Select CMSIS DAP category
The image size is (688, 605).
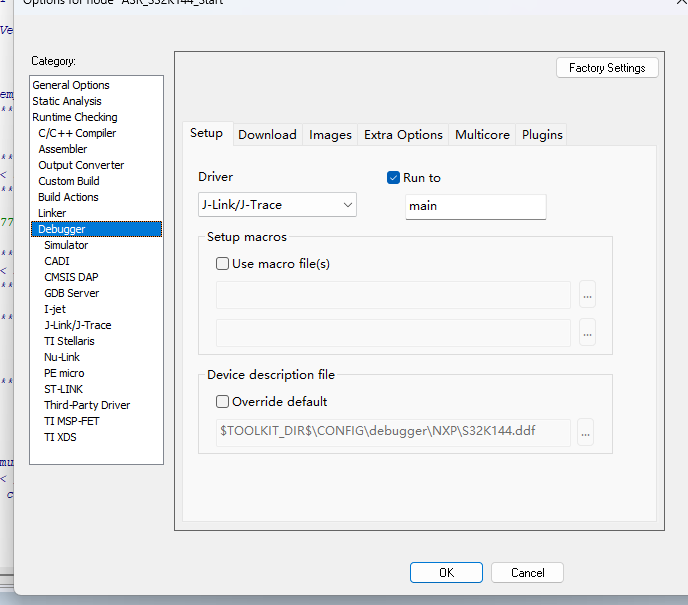[x=71, y=277]
